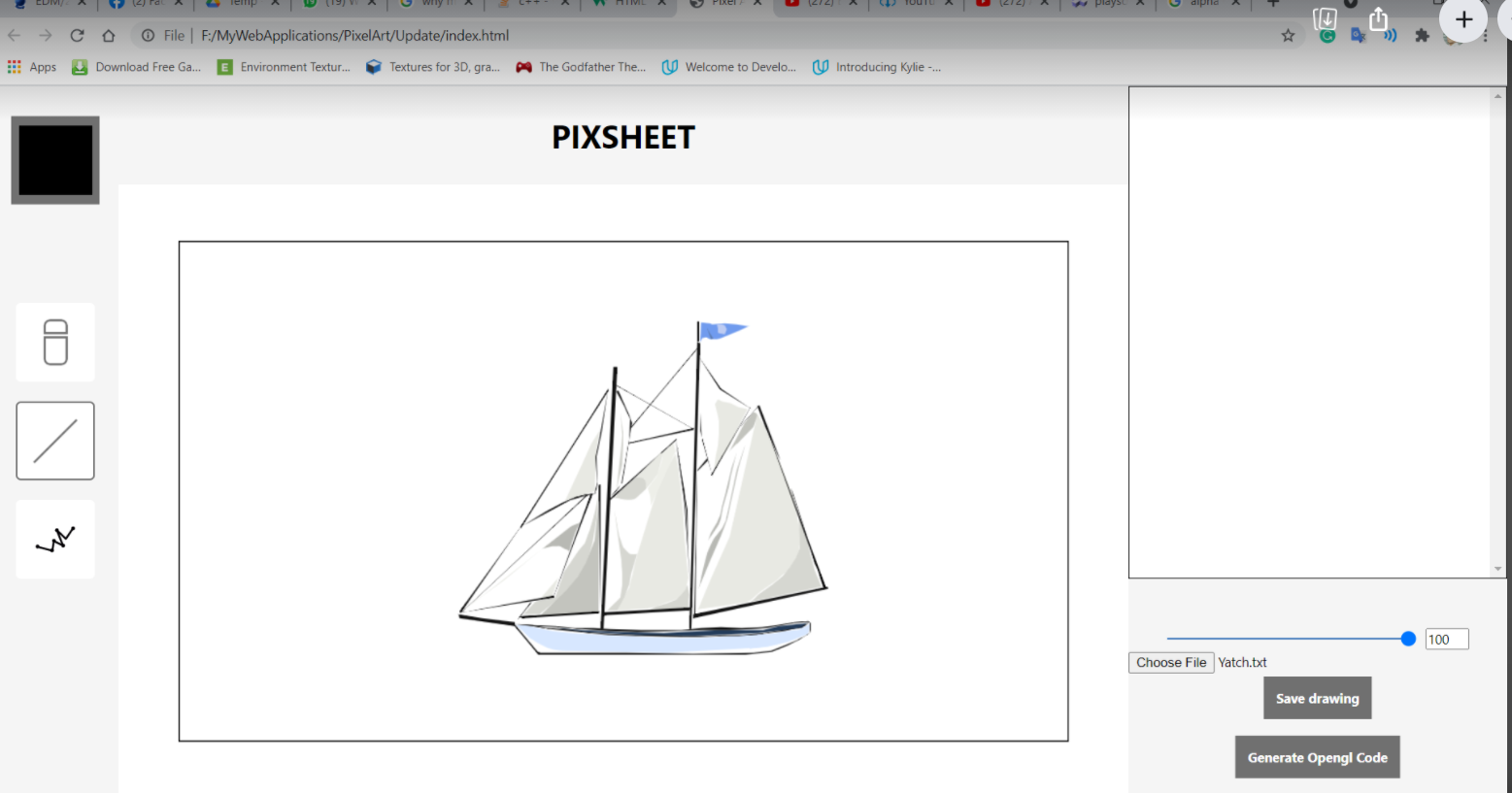Click the share icon in the toolbar
Screen dimensions: 1512x793
tap(1378, 19)
